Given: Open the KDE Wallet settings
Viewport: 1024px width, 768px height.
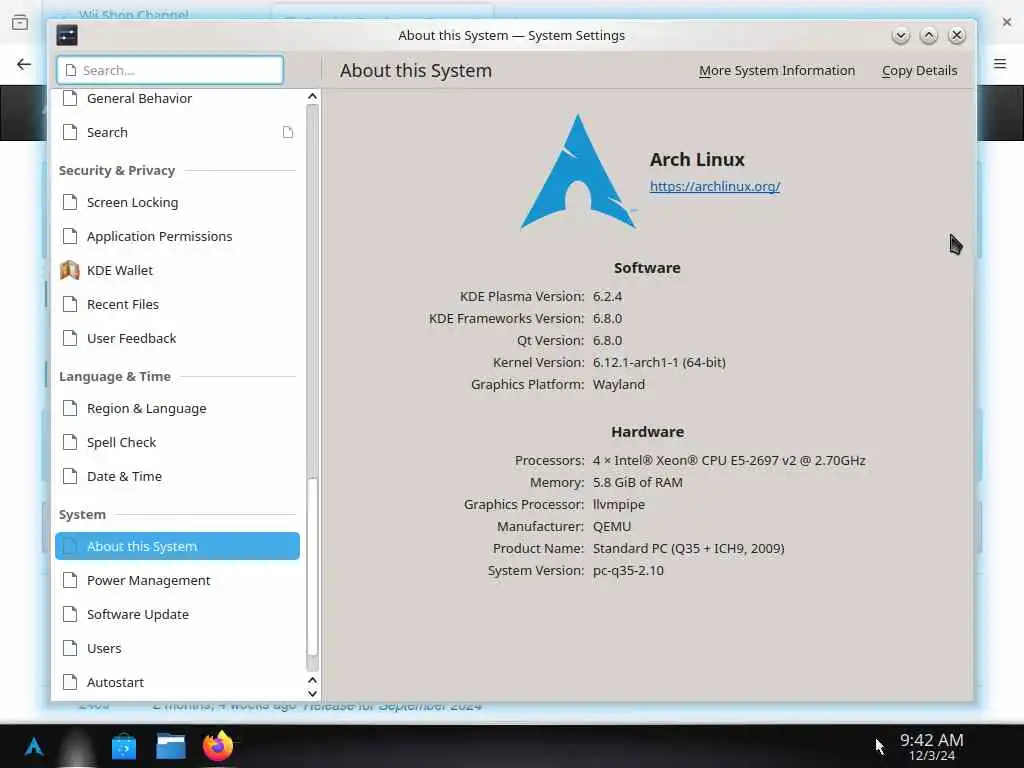Looking at the screenshot, I should [177, 270].
